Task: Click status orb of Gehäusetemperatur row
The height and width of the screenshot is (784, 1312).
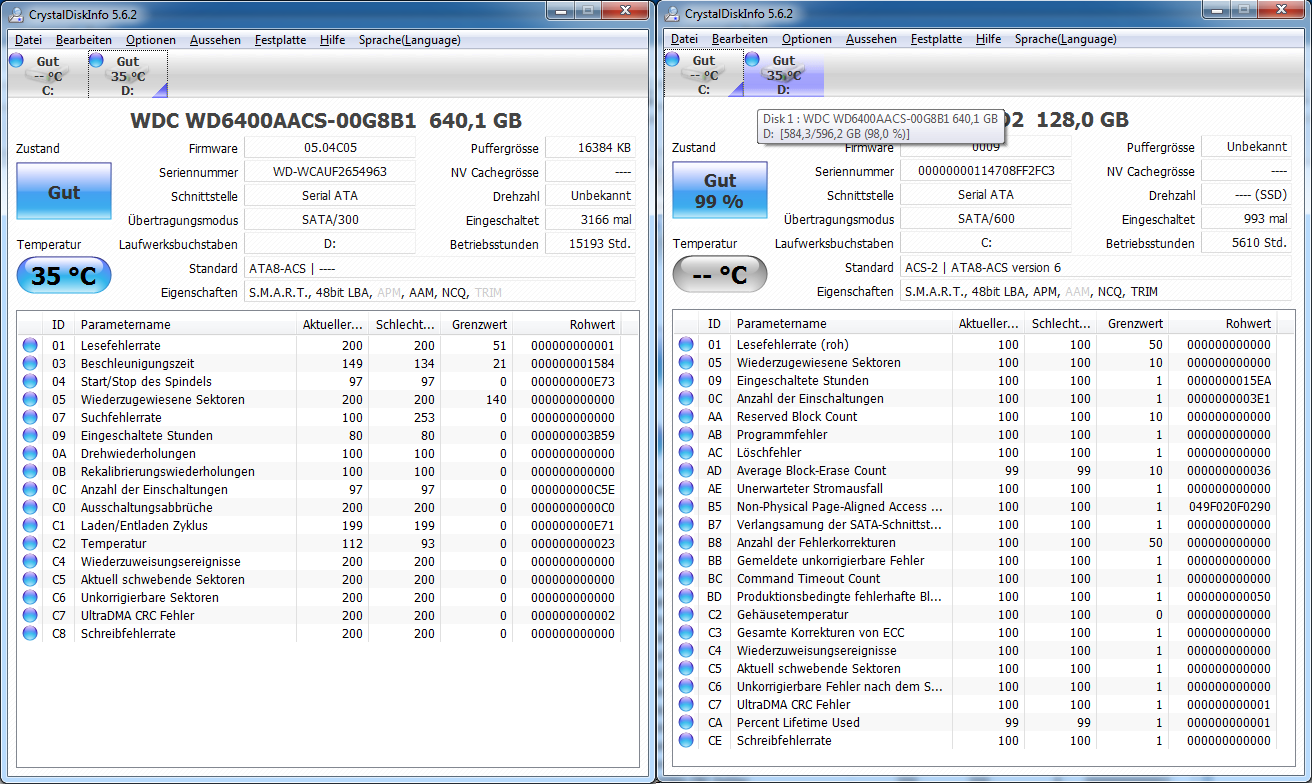Action: pyautogui.click(x=686, y=614)
